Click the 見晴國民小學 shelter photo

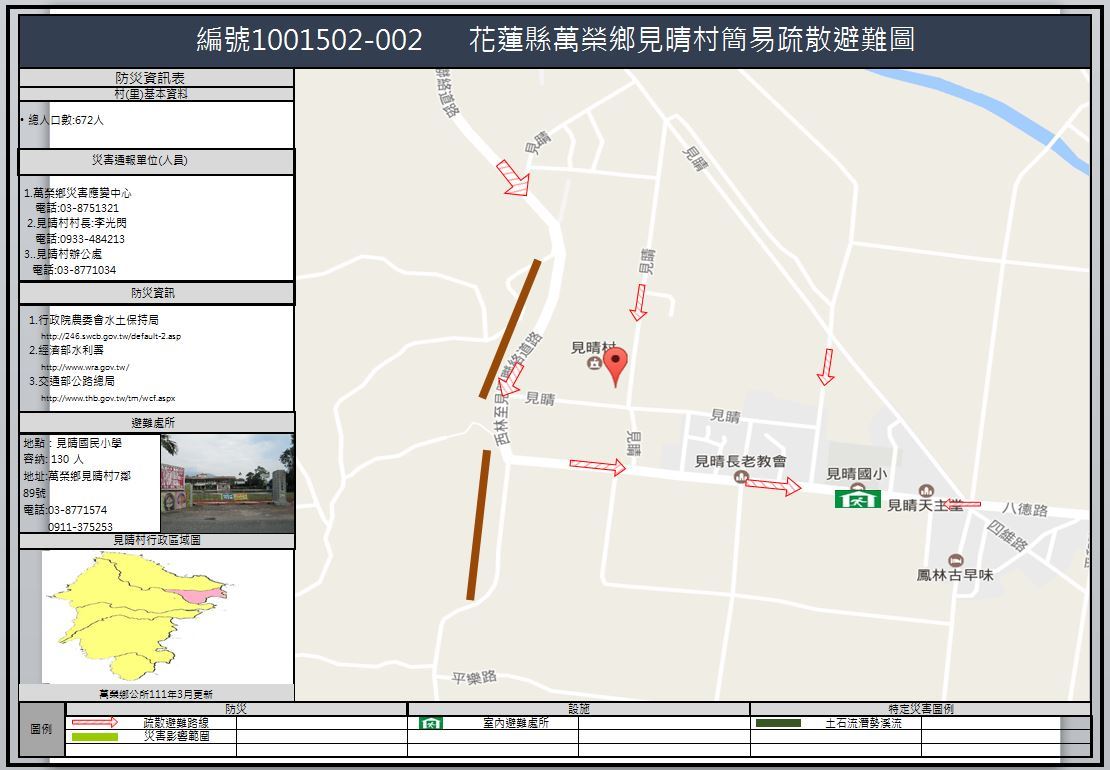click(x=228, y=483)
